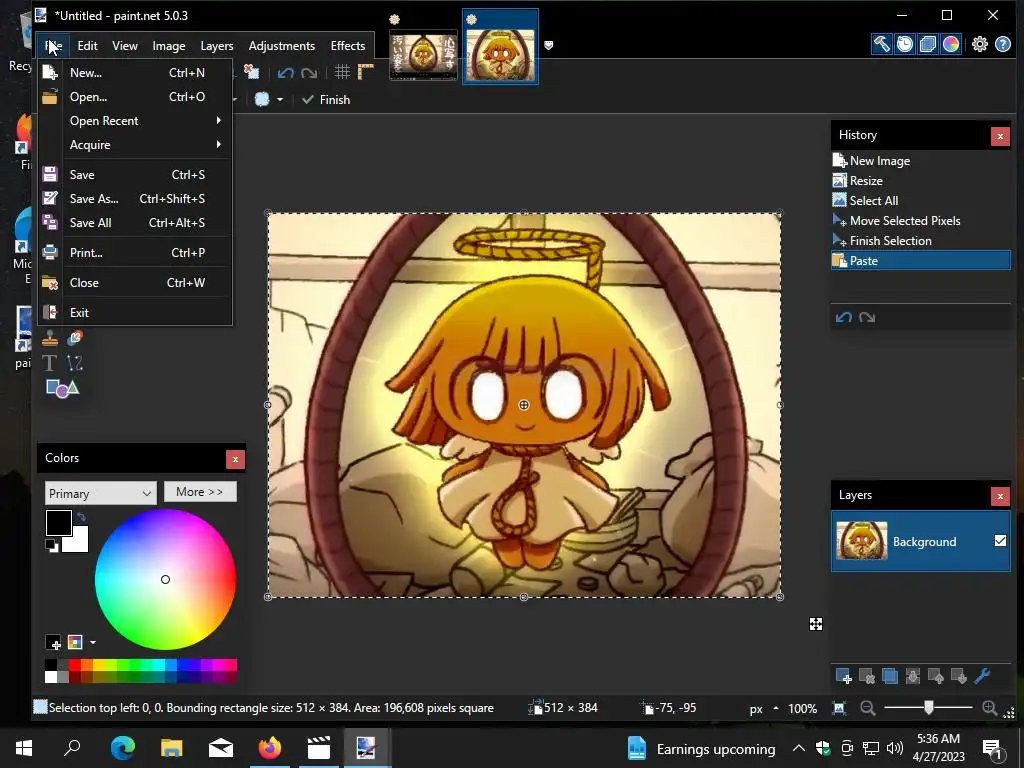The image size is (1024, 768).
Task: Click the Move Layer Down icon
Action: (959, 676)
